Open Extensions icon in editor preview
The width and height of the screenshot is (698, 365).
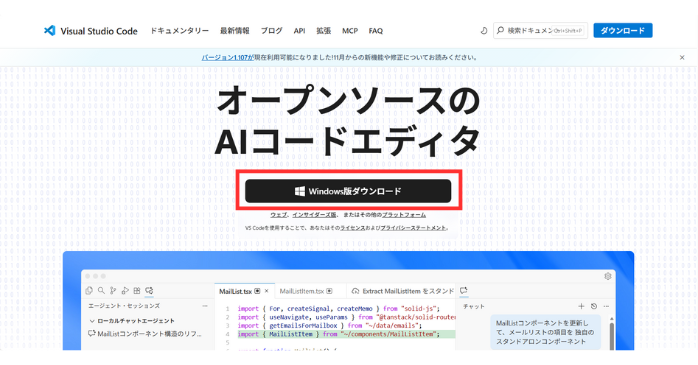pos(137,291)
